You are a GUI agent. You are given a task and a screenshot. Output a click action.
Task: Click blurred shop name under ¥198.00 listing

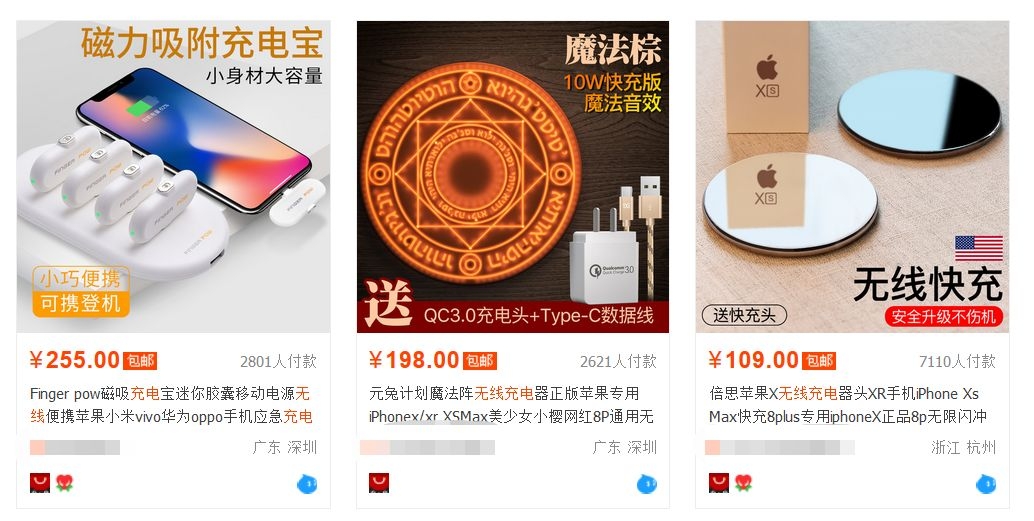[x=427, y=448]
